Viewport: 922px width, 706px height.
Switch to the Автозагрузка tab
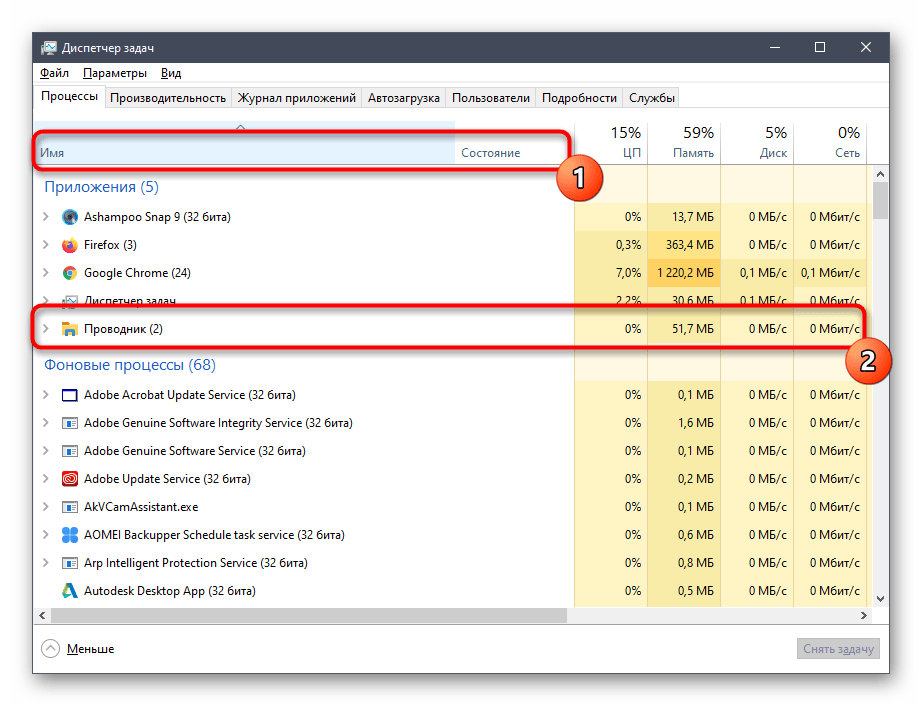tap(404, 98)
